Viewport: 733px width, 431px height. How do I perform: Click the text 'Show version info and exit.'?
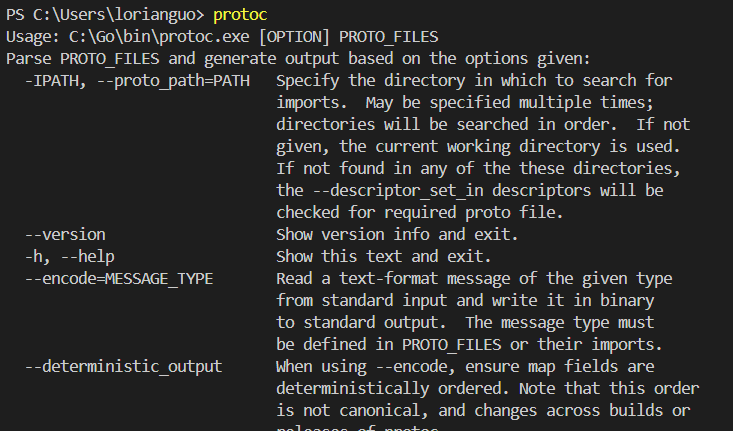pyautogui.click(x=396, y=234)
